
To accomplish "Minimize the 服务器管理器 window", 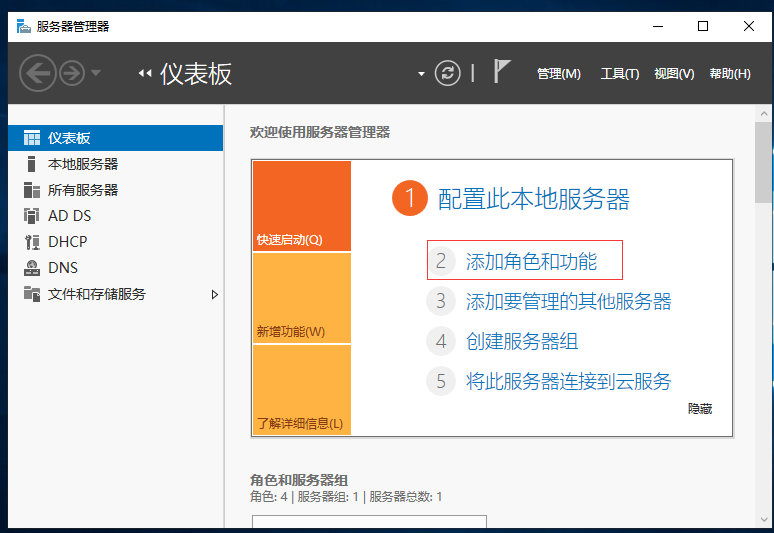I will point(658,26).
